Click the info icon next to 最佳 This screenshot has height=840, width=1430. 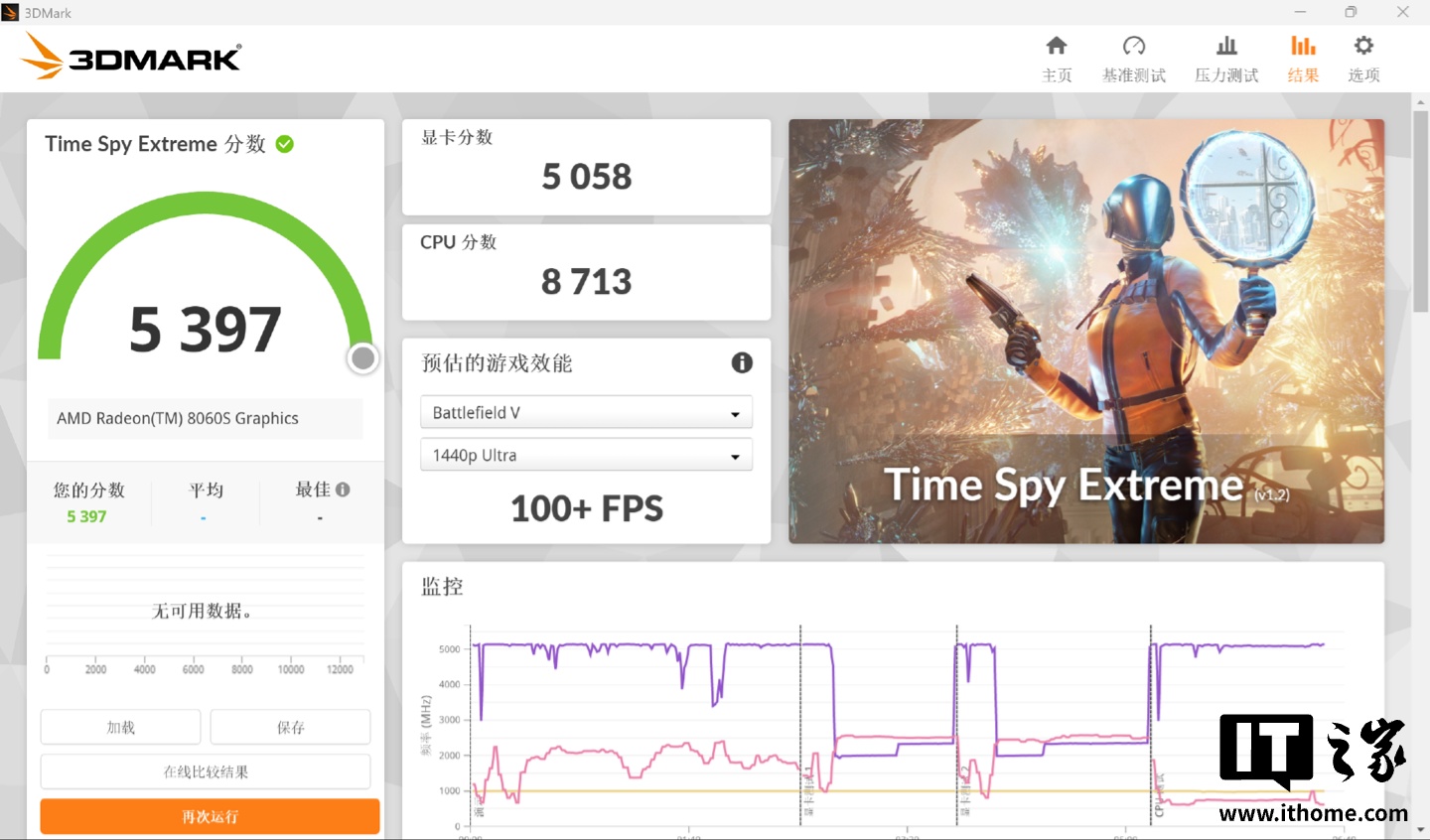[343, 490]
